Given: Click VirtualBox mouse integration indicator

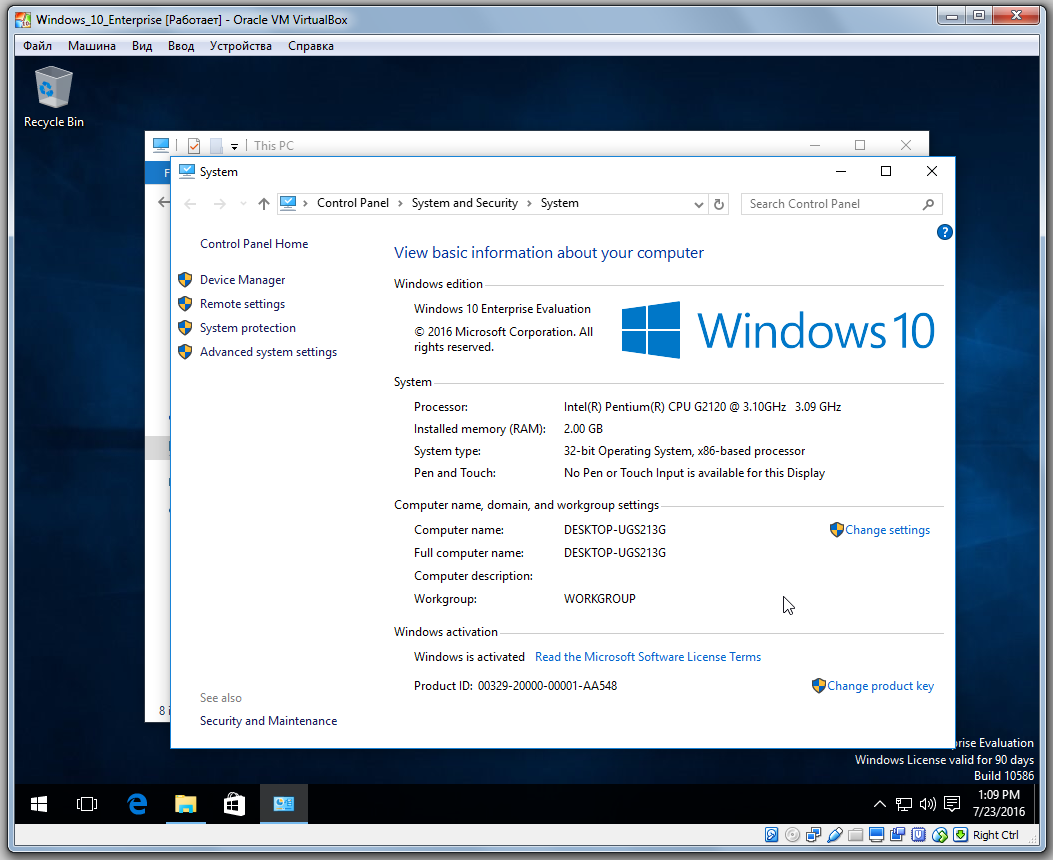Looking at the screenshot, I should pos(940,834).
